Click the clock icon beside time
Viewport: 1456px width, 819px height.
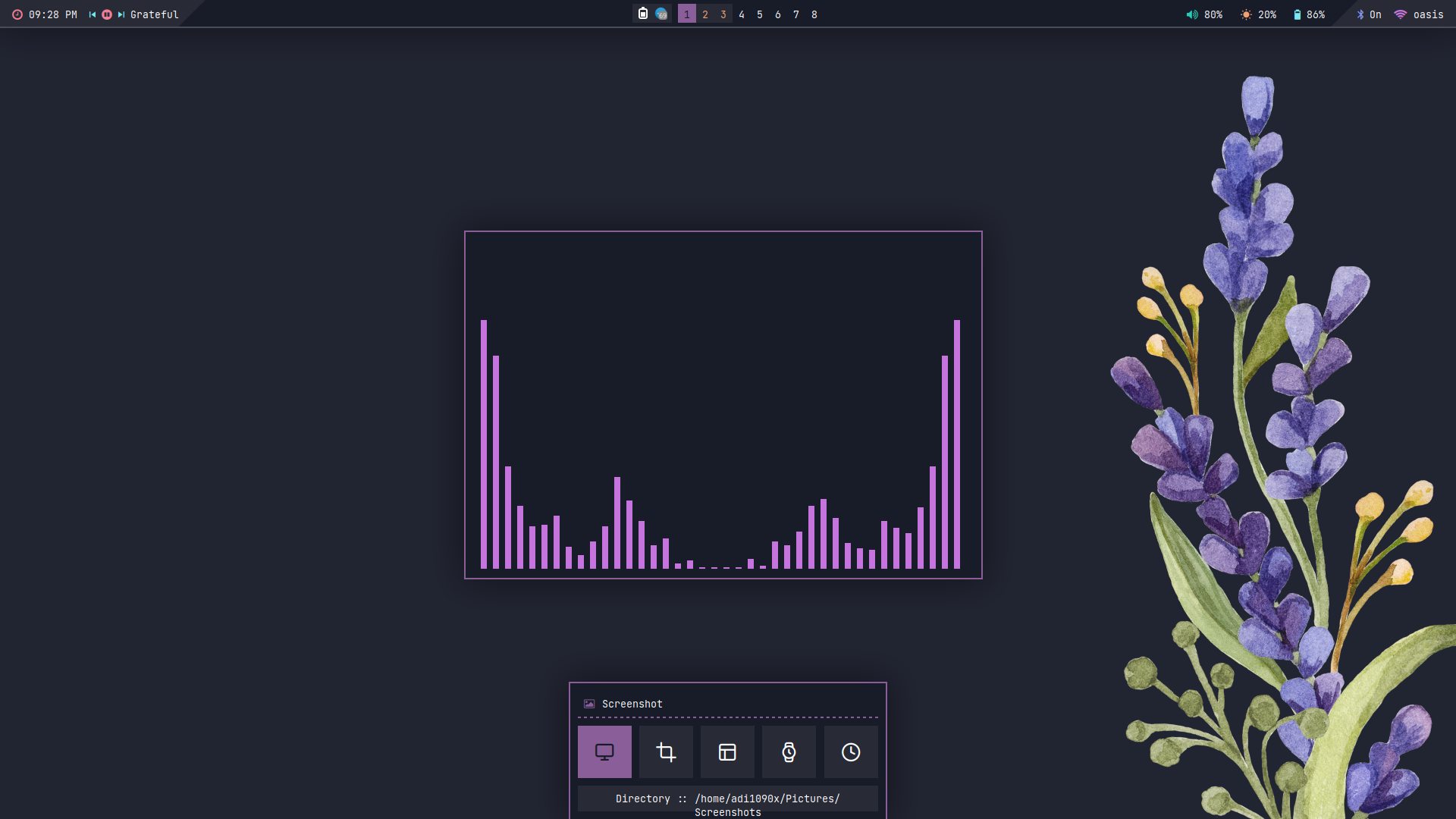[x=17, y=14]
